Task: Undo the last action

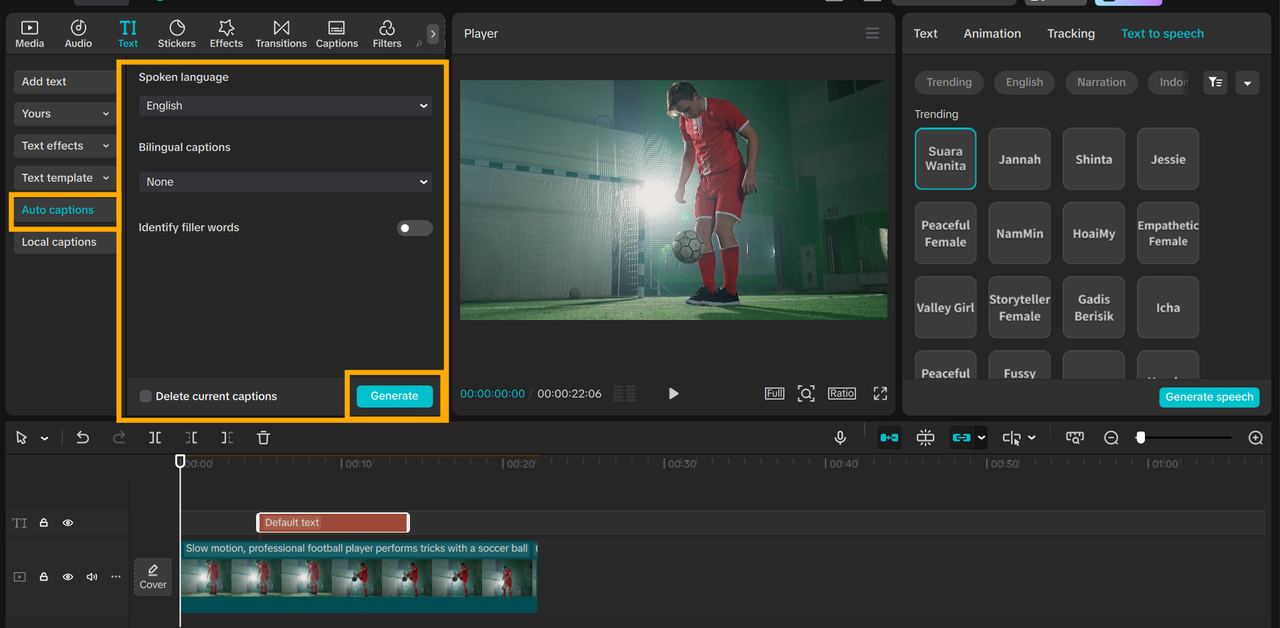Action: (83, 438)
